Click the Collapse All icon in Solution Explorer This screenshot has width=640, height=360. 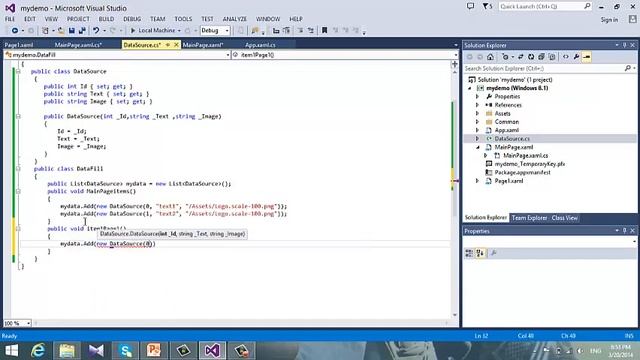[x=541, y=57]
